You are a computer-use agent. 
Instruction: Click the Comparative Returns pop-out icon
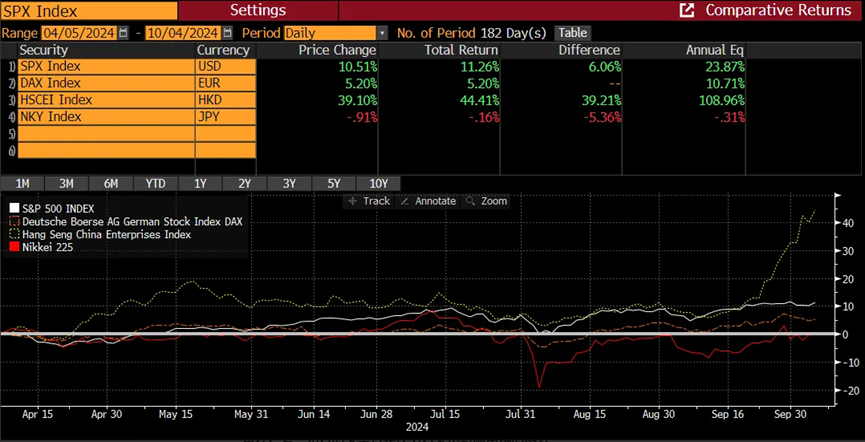click(686, 10)
